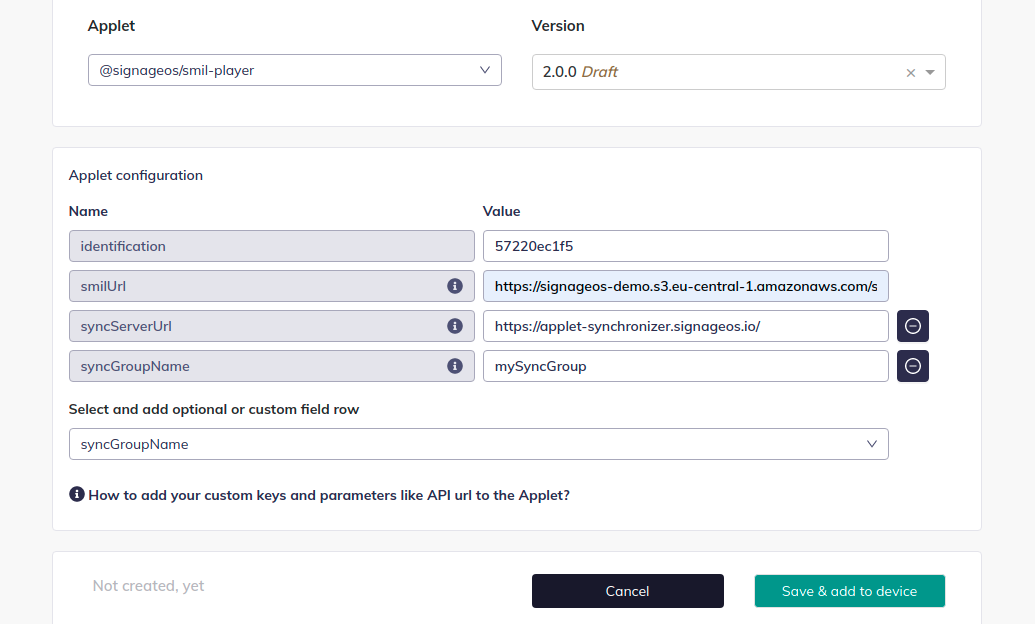Click the syncServerUrl value input
The width and height of the screenshot is (1035, 624).
pyautogui.click(x=687, y=325)
